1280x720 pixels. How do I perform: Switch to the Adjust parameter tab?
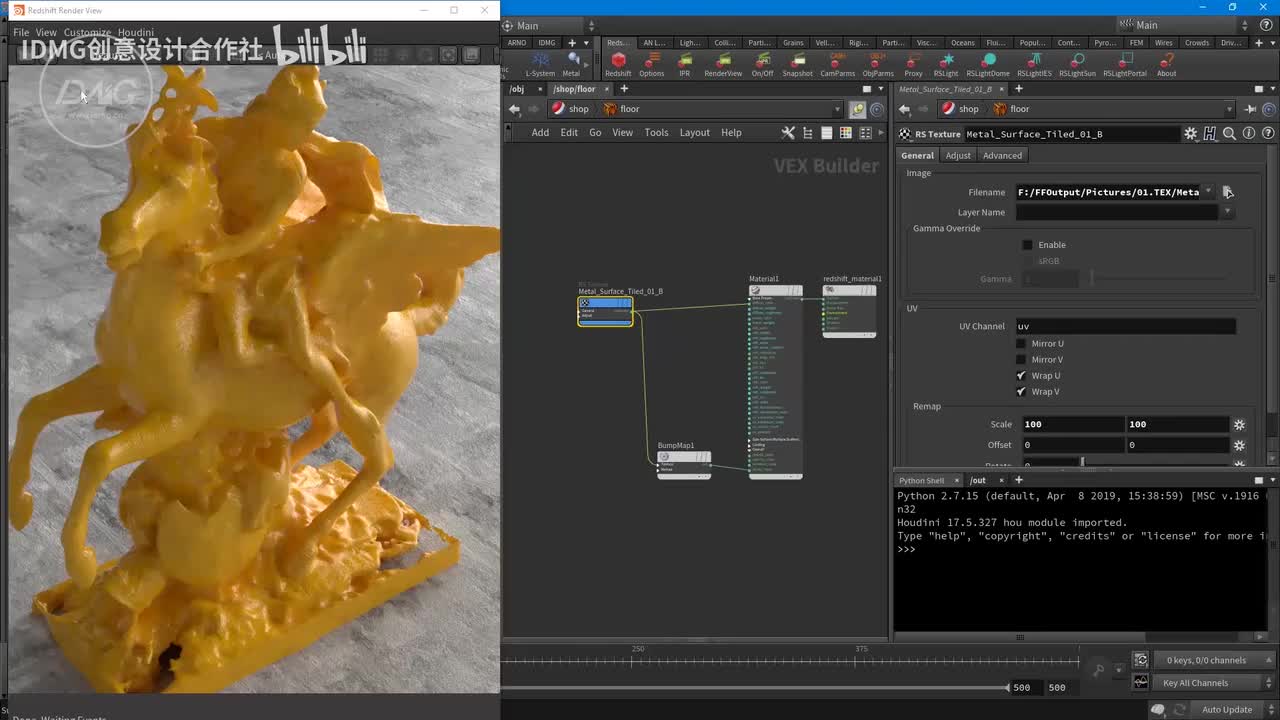pos(958,155)
